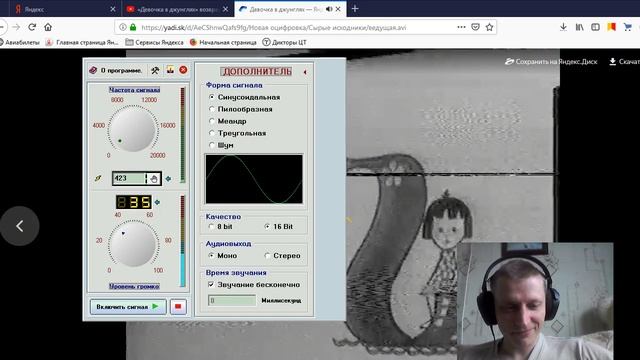640x360 pixels.
Task: Toggle 'Звучание бесконечно' checkbox
Action: pos(211,284)
